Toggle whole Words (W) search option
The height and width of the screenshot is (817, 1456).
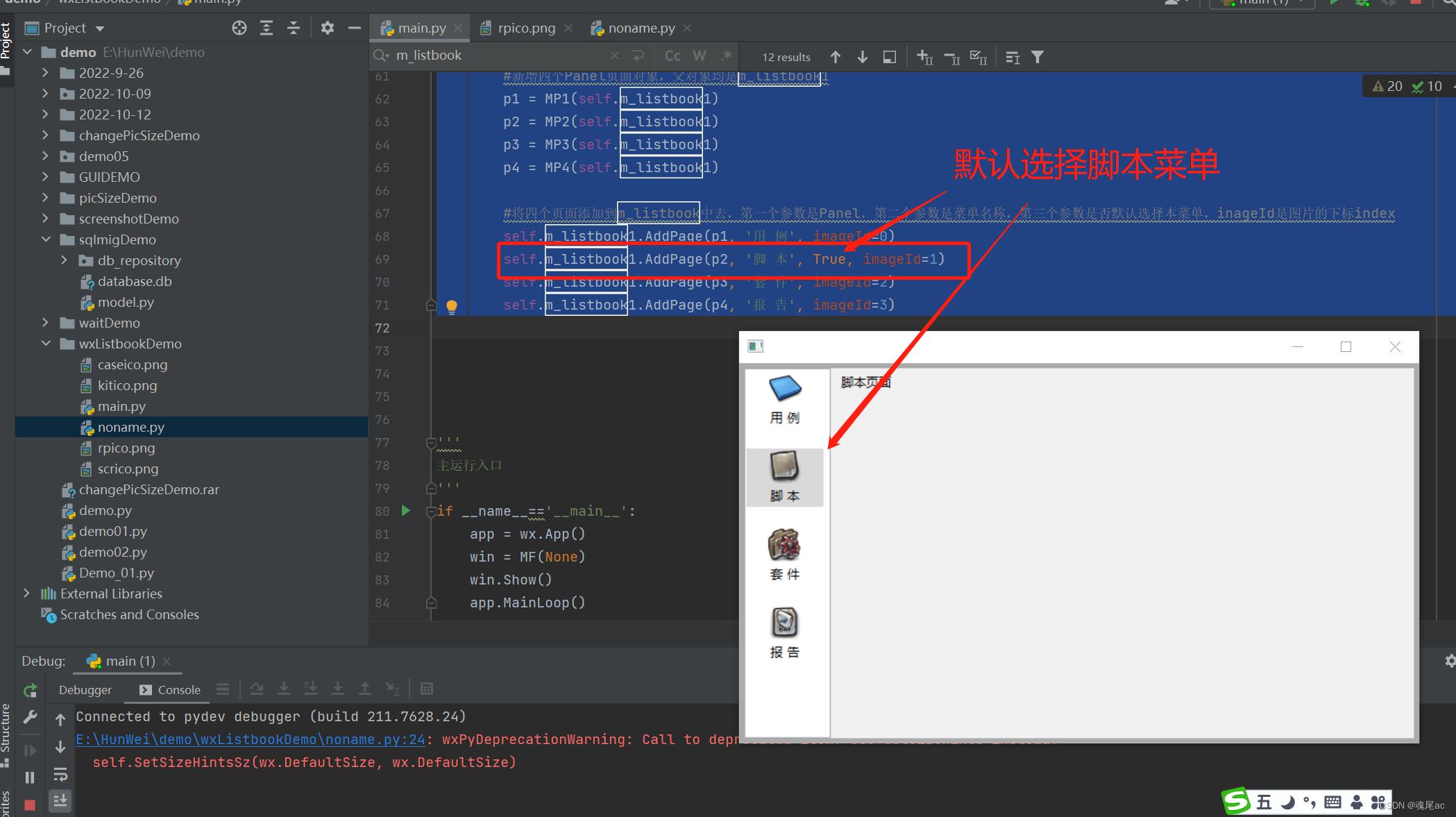coord(700,56)
